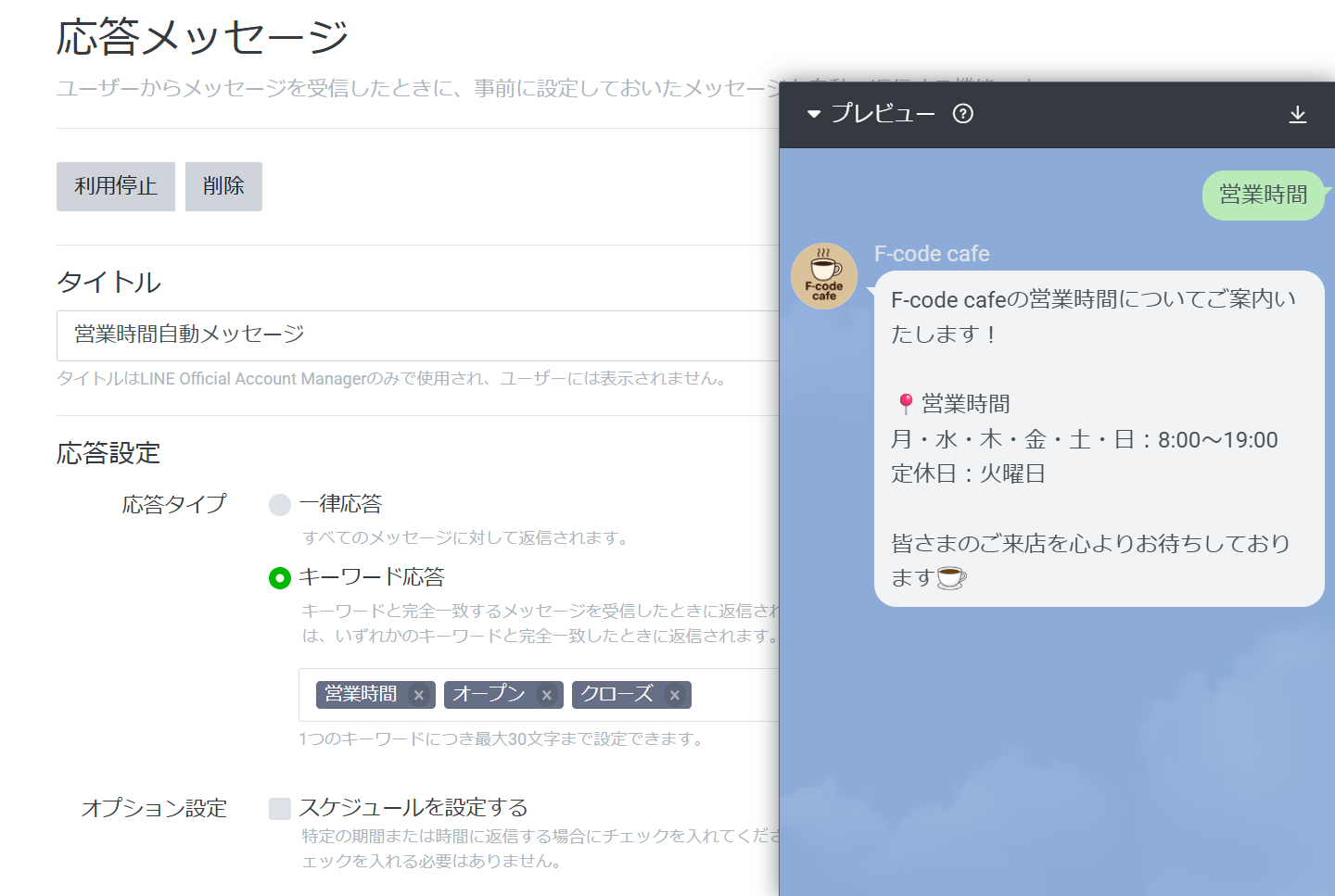
Task: Click inside the keyword entry box
Action: (732, 695)
